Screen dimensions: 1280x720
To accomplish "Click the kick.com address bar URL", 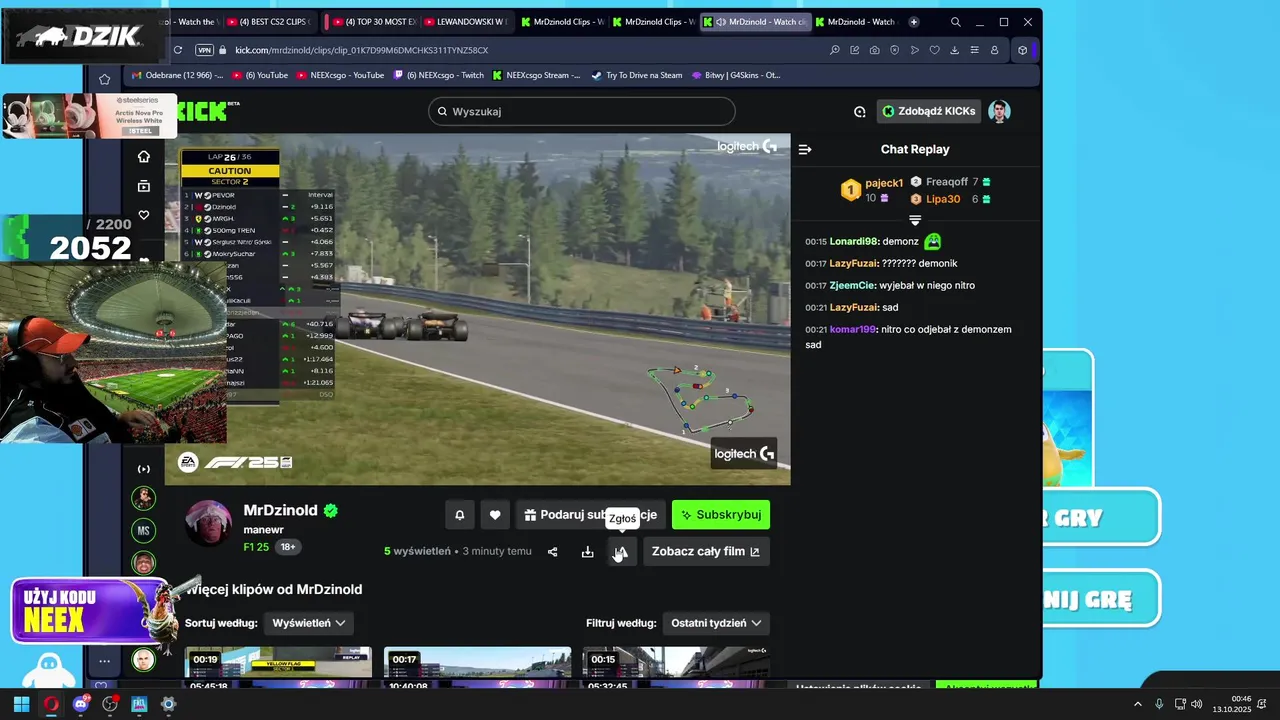I will pyautogui.click(x=361, y=50).
